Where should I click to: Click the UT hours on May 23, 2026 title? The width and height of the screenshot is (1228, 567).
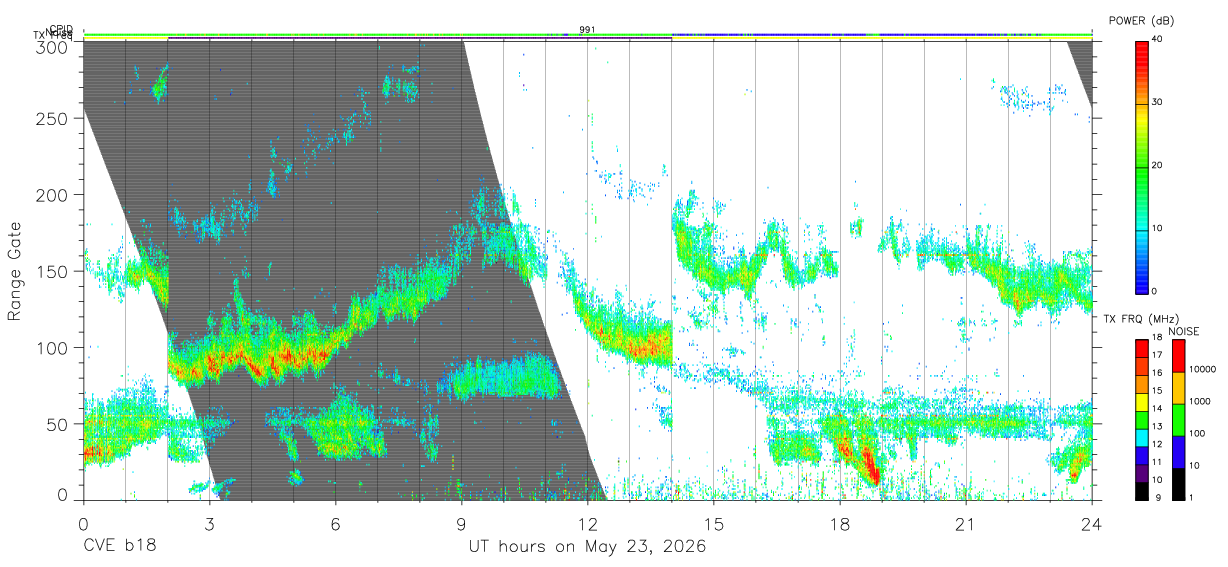(588, 547)
